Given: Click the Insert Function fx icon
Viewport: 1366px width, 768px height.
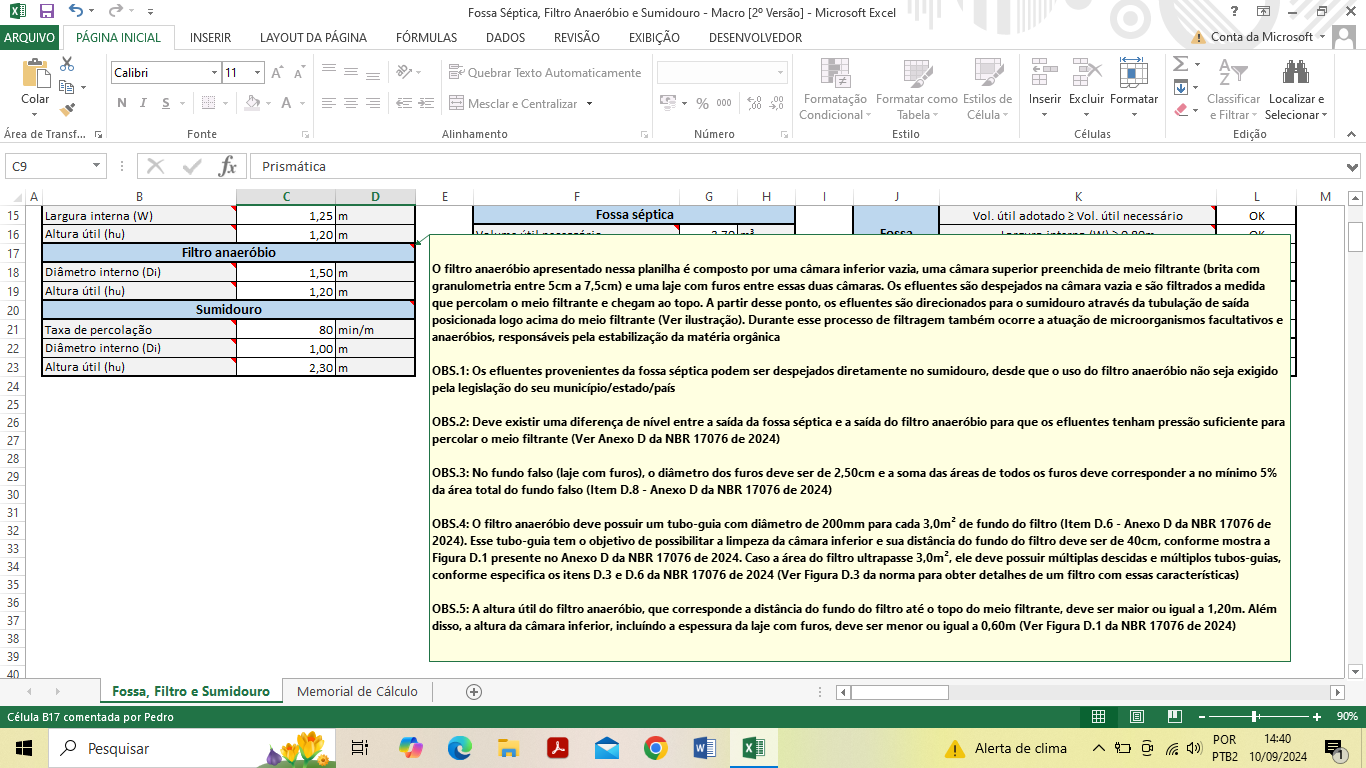Looking at the screenshot, I should pos(227,166).
